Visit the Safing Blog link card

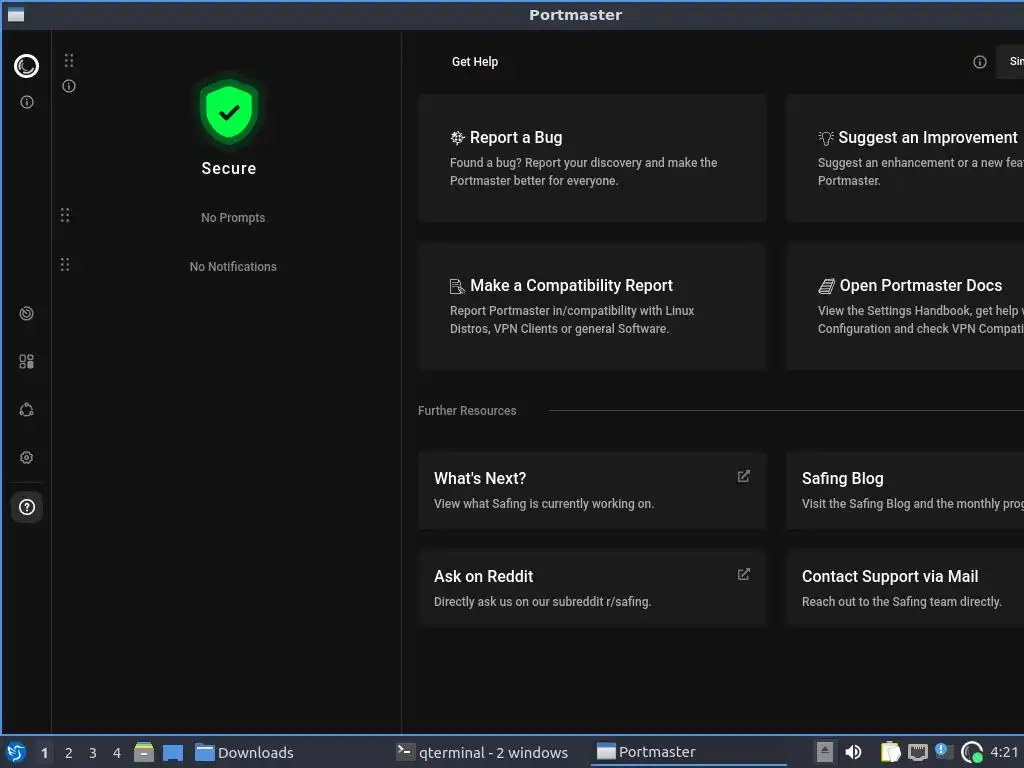905,490
